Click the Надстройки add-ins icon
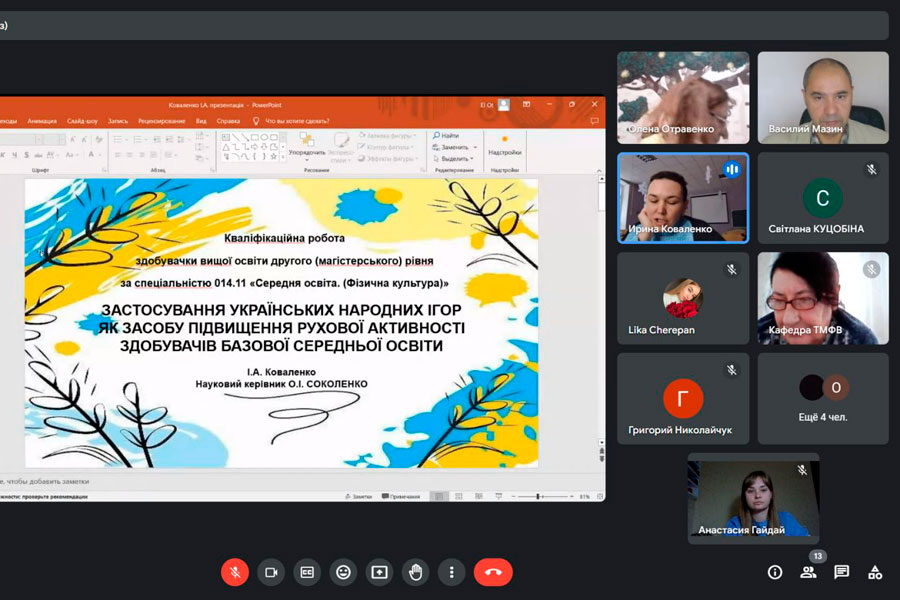Viewport: 900px width, 600px height. [504, 143]
